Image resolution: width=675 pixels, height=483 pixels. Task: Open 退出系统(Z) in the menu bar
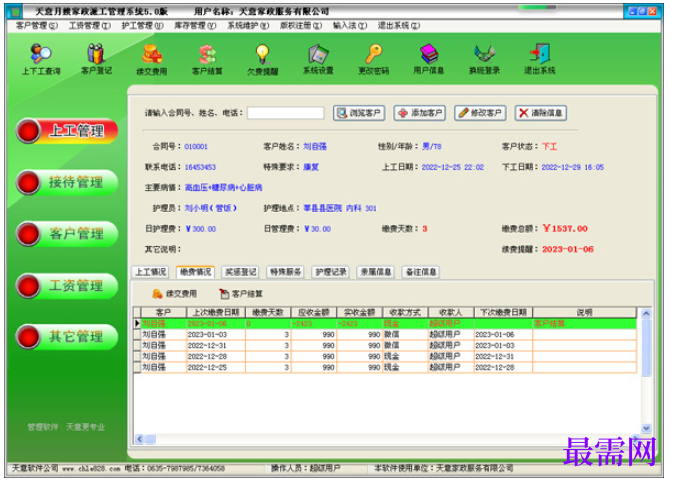coord(399,26)
